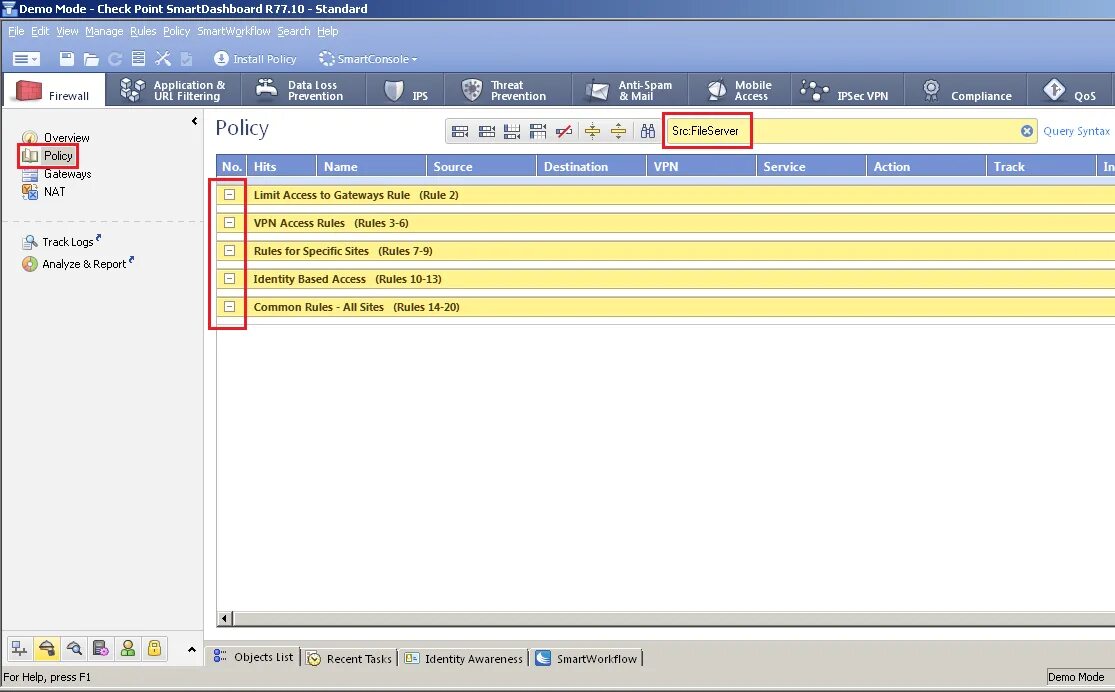Click the network objects icon in bottom toolbar
Image resolution: width=1115 pixels, height=692 pixels.
point(19,648)
